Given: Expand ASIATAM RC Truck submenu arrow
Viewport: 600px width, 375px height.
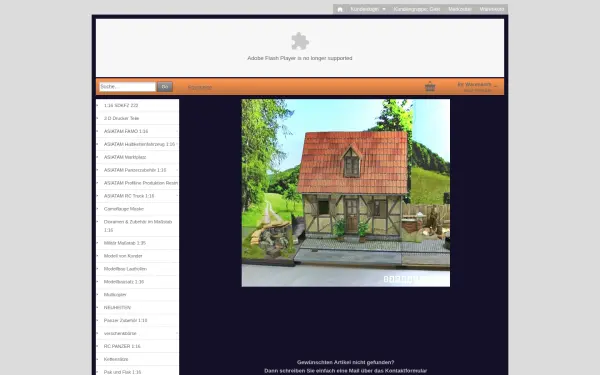Looking at the screenshot, I should pyautogui.click(x=177, y=196).
